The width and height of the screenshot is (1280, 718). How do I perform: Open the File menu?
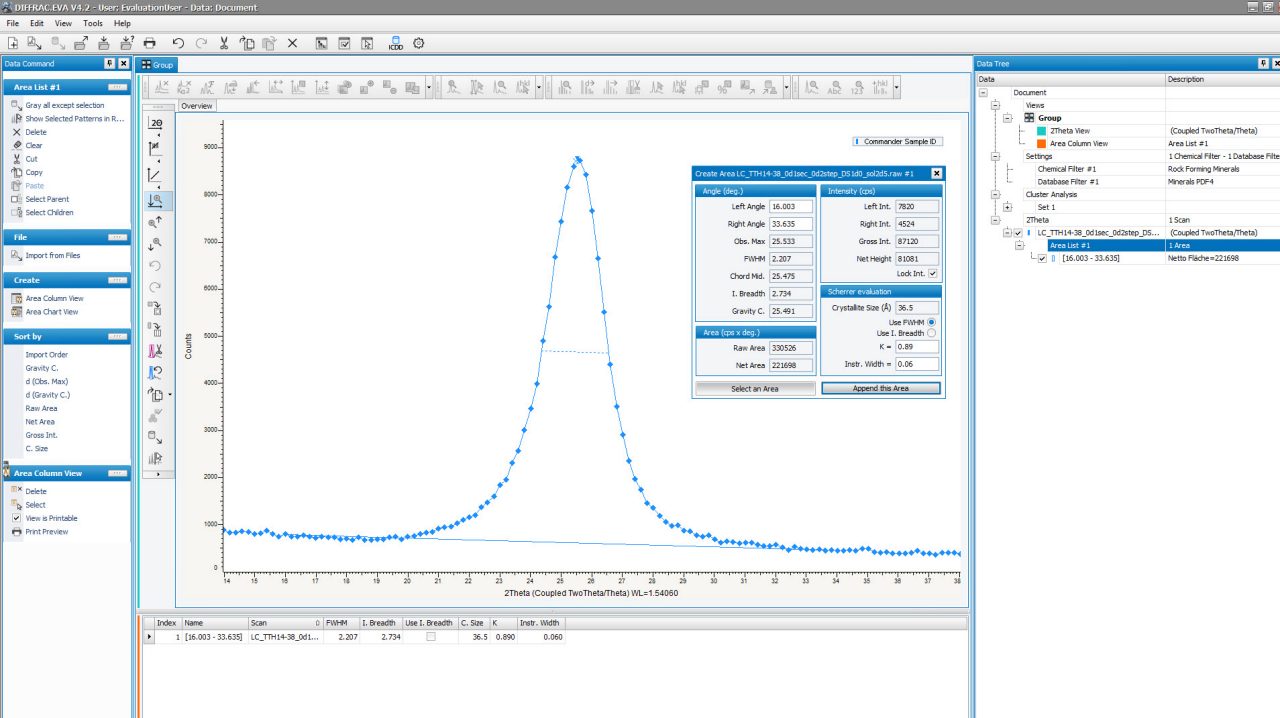pos(12,23)
